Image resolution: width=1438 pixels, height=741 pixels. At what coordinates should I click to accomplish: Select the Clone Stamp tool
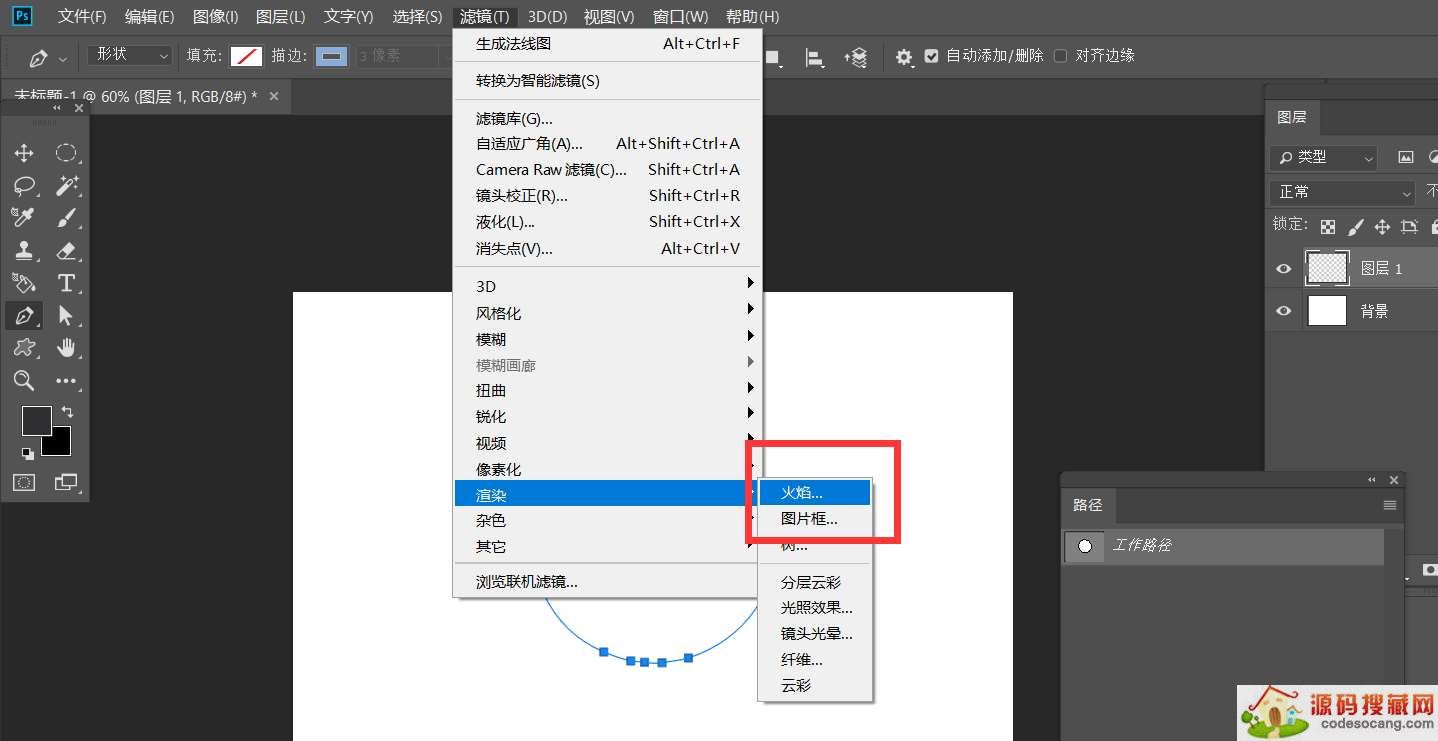point(24,251)
